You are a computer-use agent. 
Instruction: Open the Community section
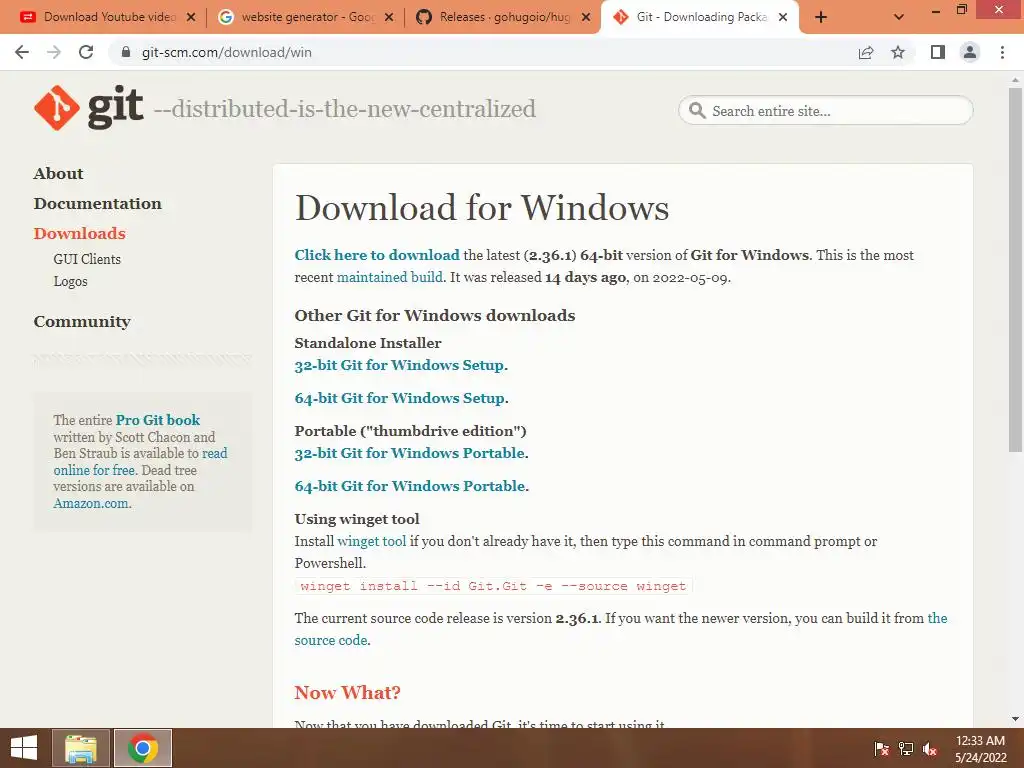[82, 322]
